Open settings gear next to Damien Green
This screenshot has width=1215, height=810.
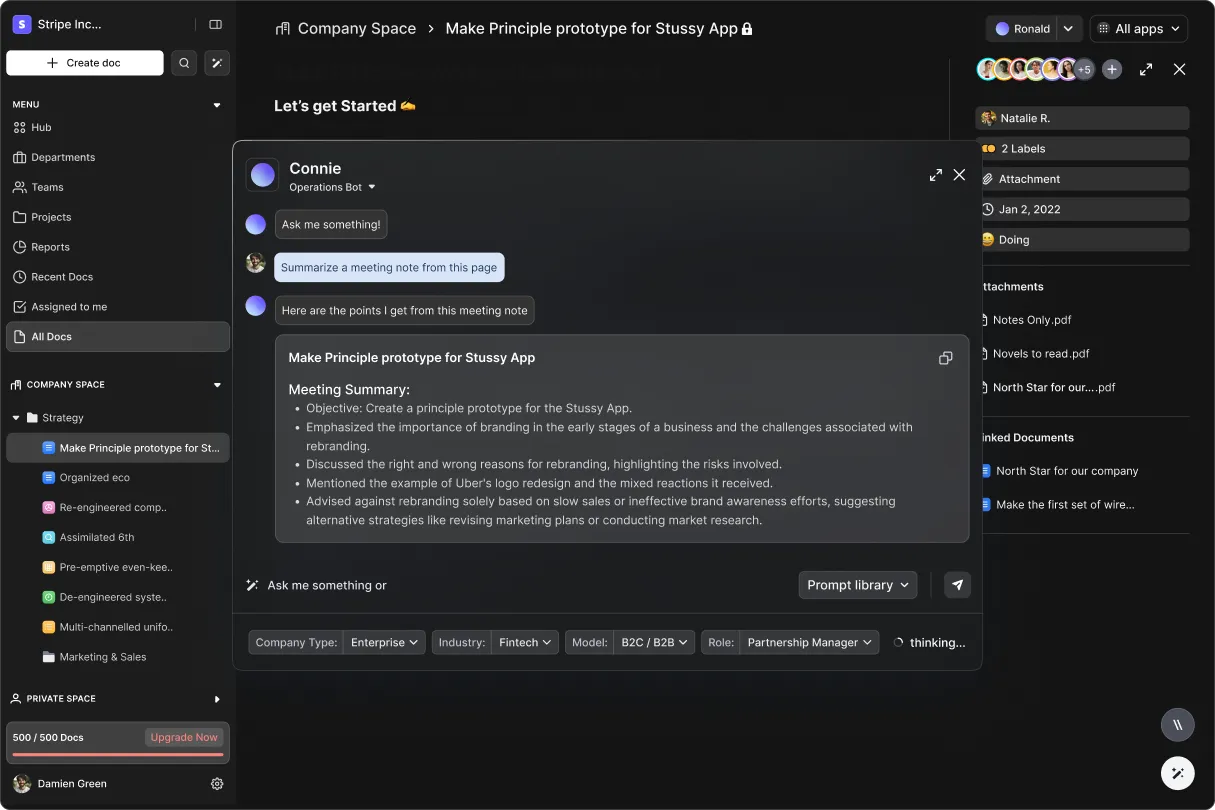(x=217, y=784)
